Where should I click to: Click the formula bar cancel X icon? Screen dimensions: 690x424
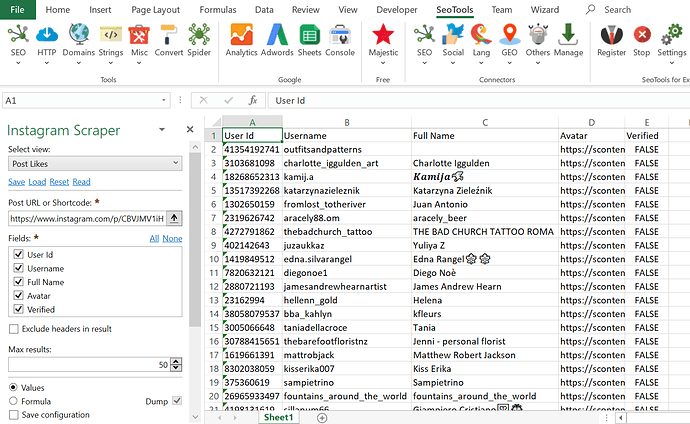point(203,100)
